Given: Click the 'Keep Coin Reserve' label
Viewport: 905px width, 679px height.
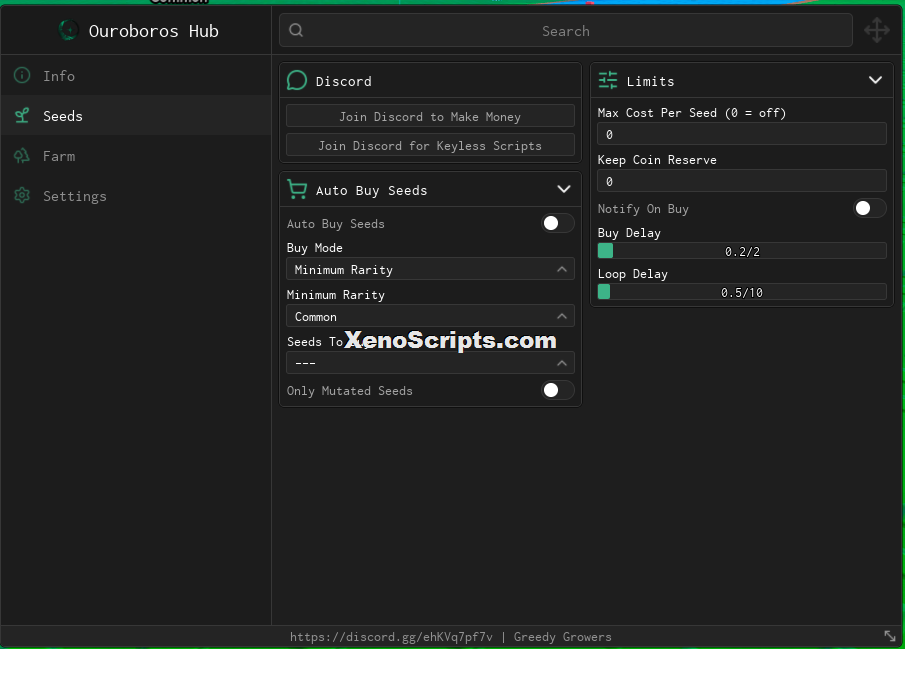Looking at the screenshot, I should coord(657,160).
